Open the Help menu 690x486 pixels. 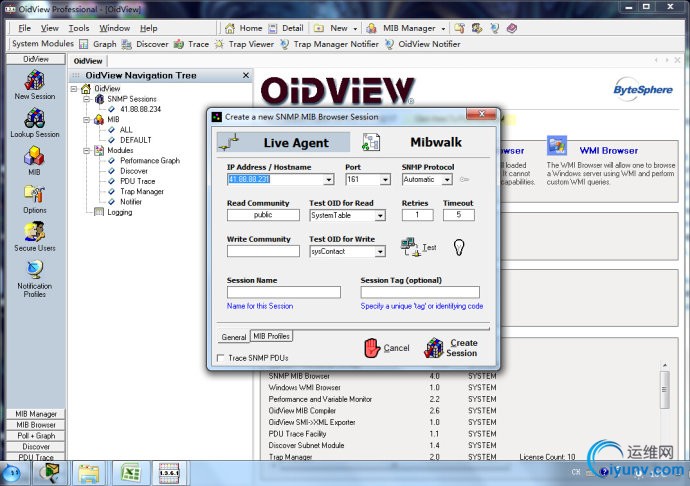click(149, 28)
